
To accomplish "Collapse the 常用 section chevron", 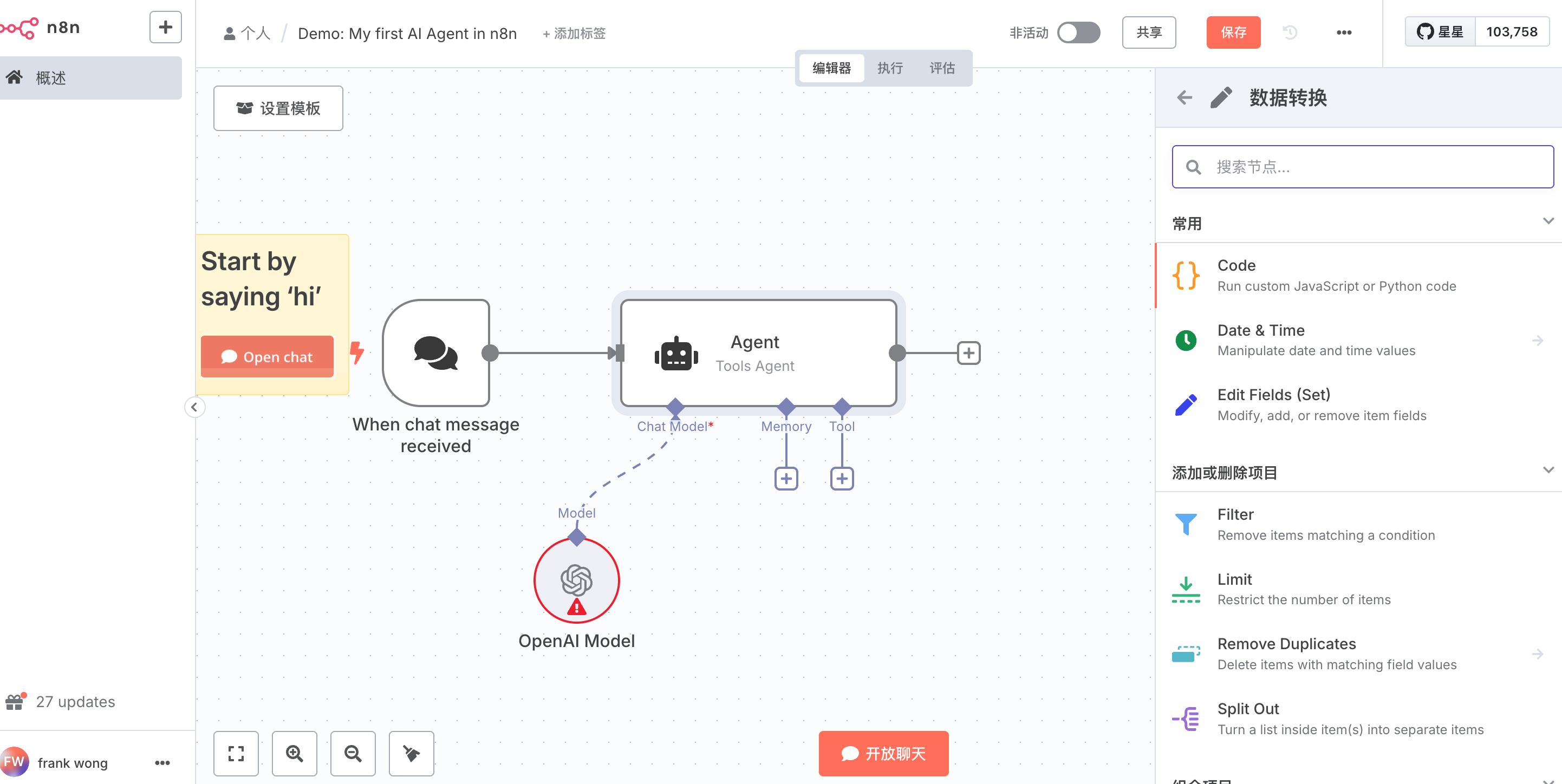I will point(1548,221).
